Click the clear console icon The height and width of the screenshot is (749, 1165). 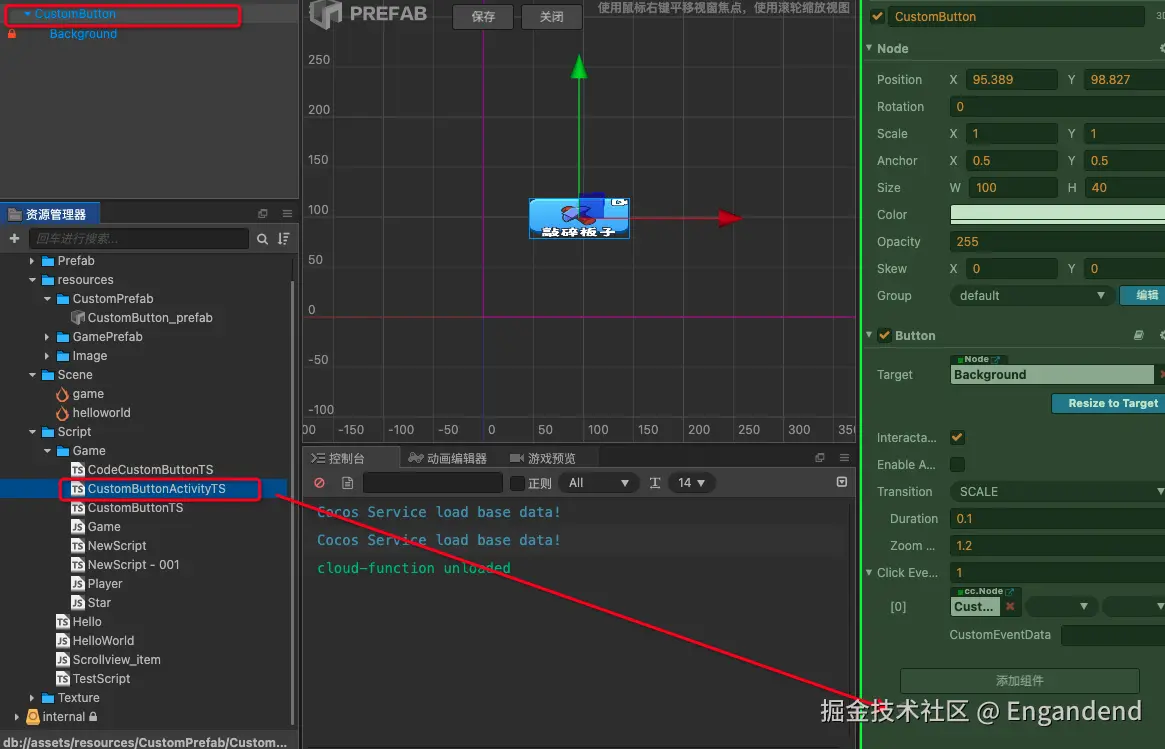319,483
